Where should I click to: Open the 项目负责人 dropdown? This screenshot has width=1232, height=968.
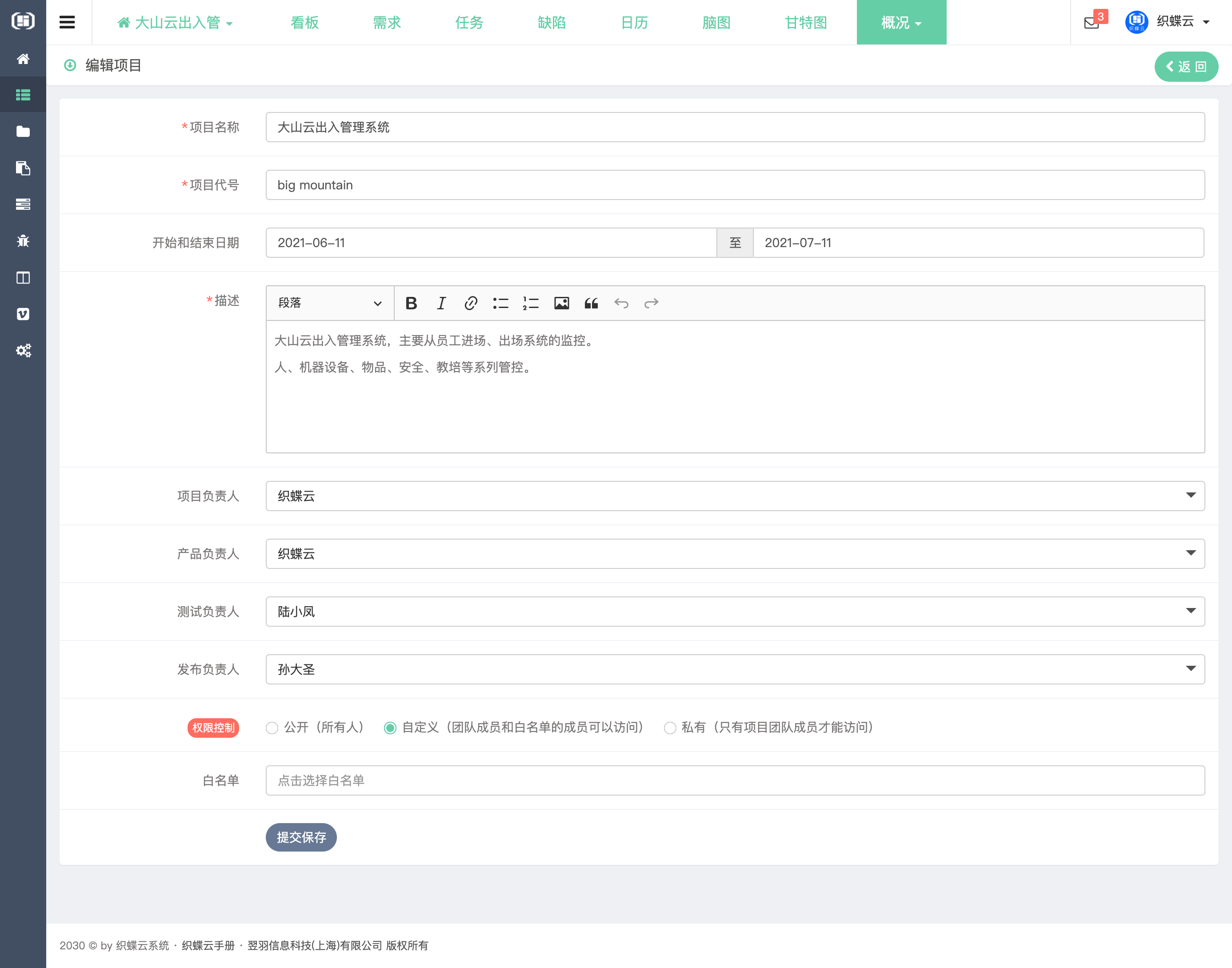pos(734,496)
